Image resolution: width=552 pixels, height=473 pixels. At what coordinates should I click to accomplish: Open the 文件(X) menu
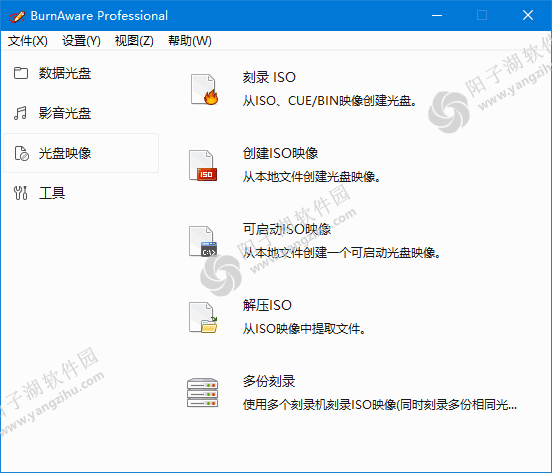click(28, 41)
